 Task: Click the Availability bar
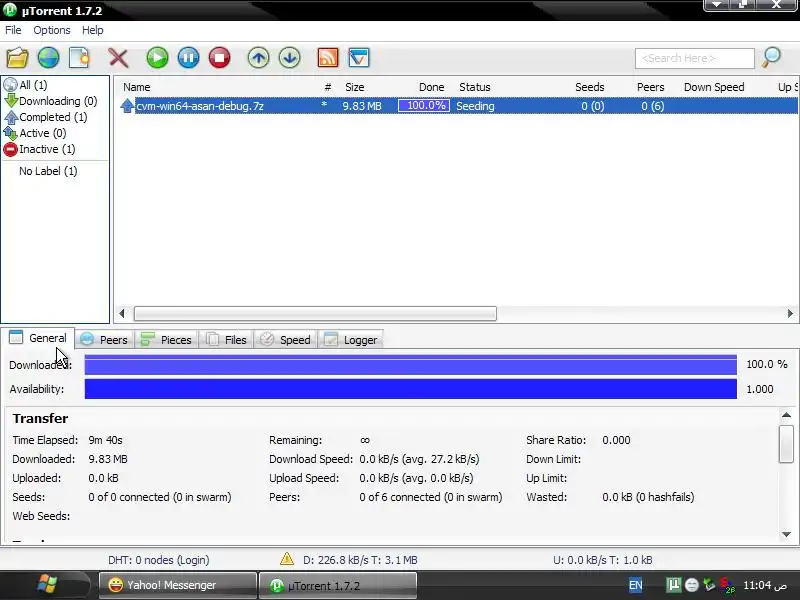pos(411,389)
